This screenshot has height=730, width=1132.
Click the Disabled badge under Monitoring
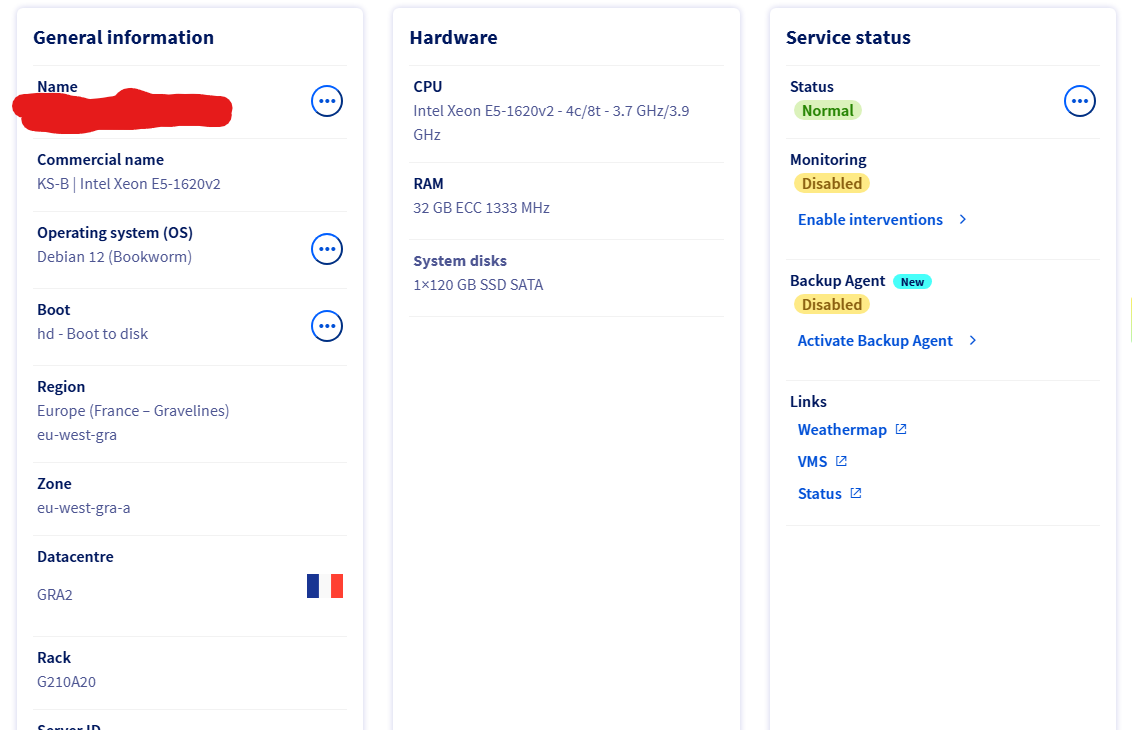point(832,183)
